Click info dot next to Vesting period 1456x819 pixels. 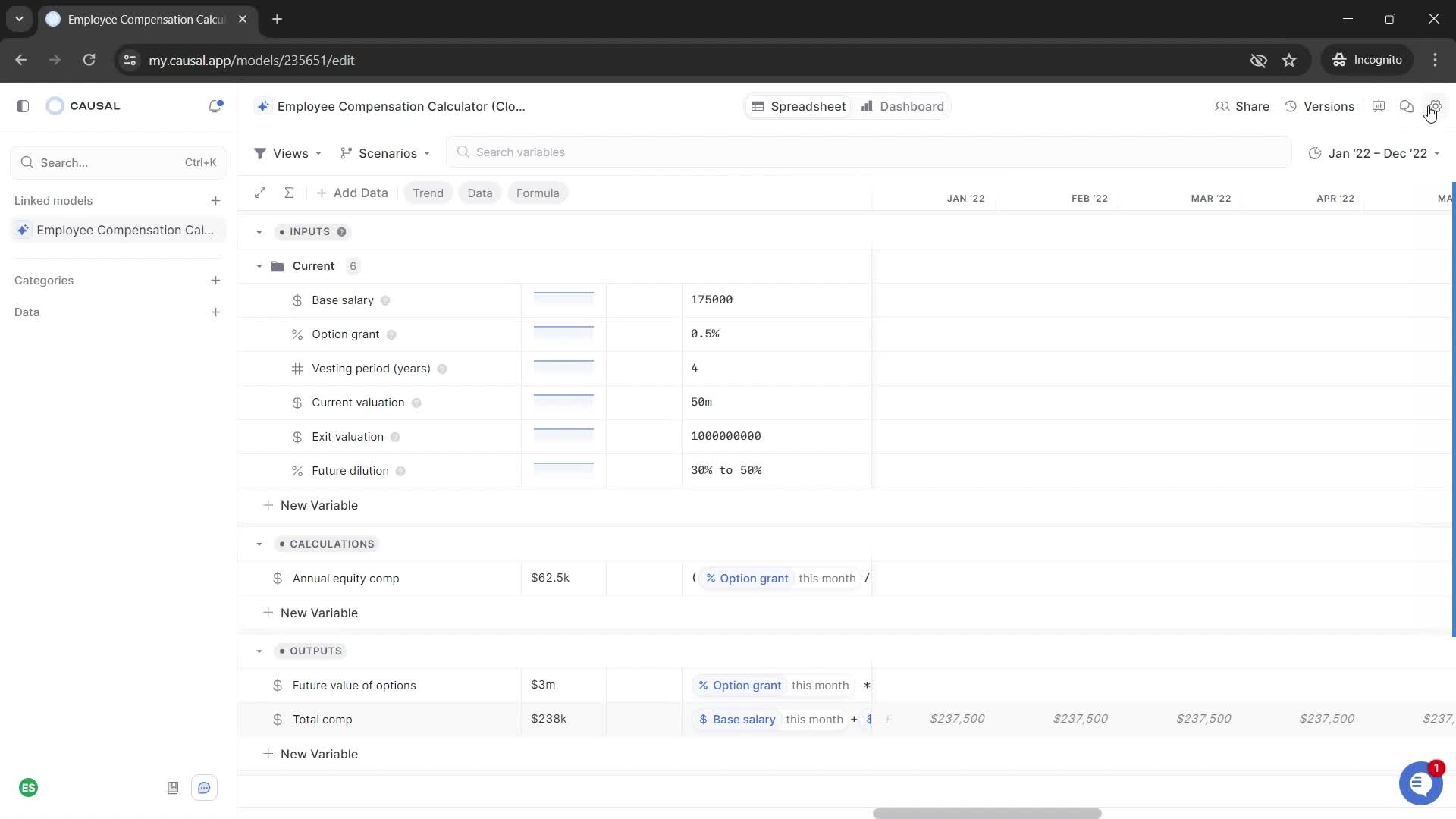pos(442,369)
